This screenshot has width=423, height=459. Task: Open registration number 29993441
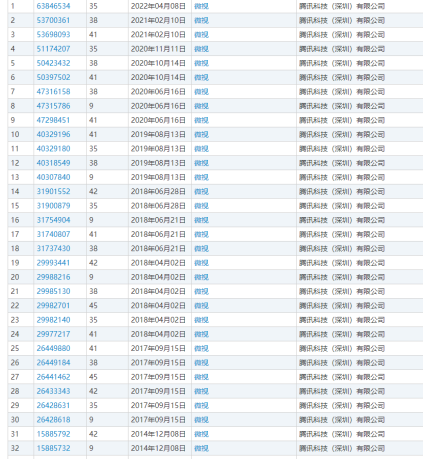(x=53, y=263)
